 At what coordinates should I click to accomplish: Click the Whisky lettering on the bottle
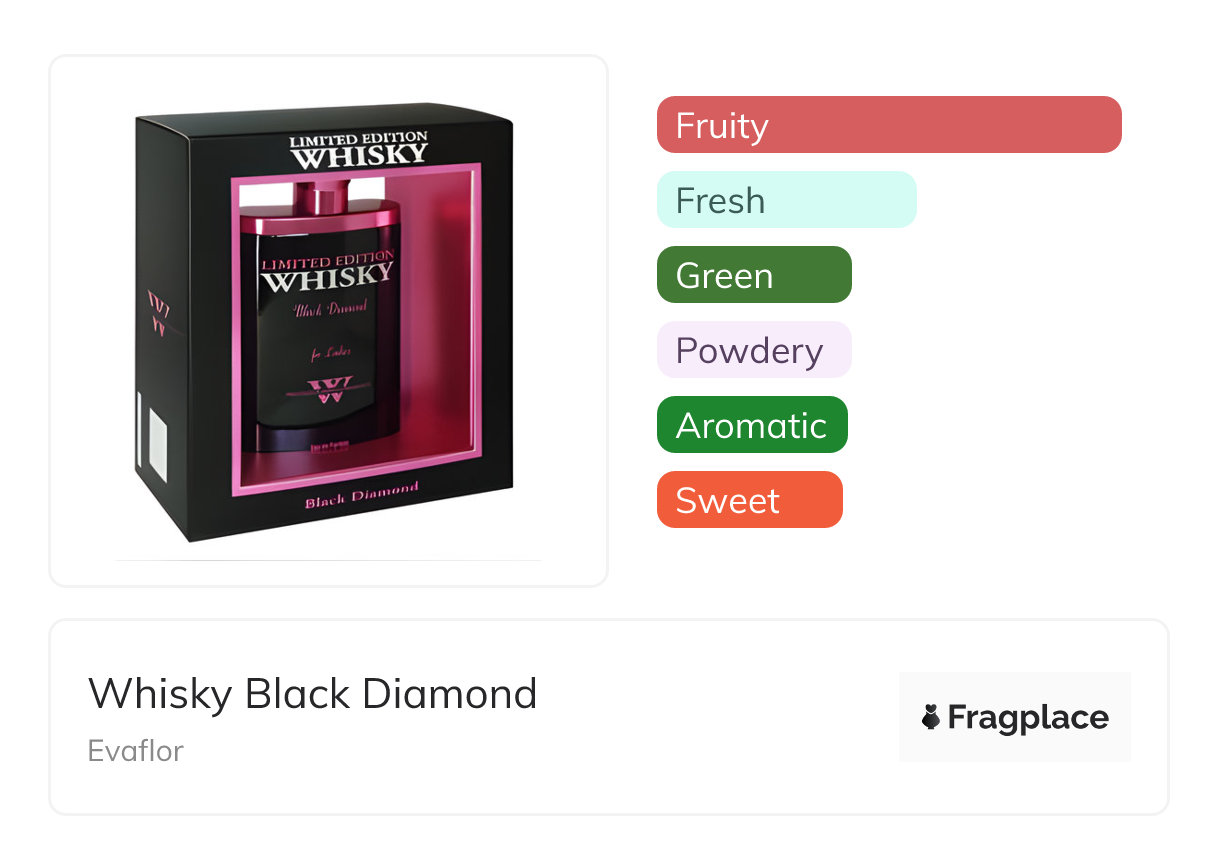coord(327,277)
